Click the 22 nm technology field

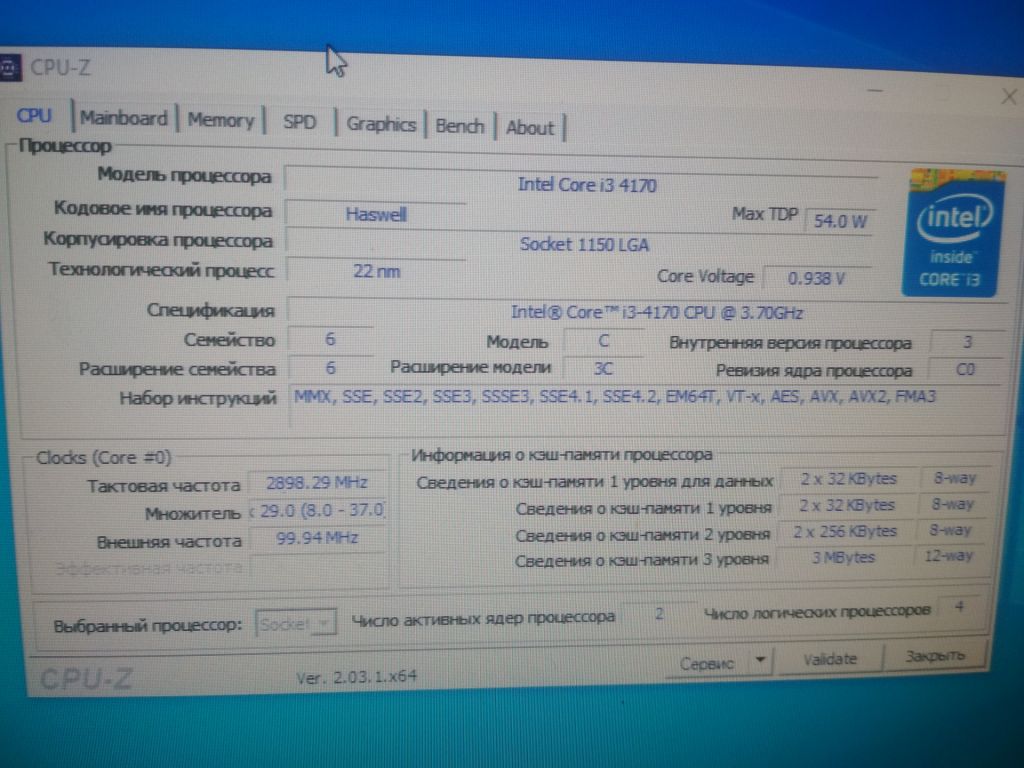376,271
